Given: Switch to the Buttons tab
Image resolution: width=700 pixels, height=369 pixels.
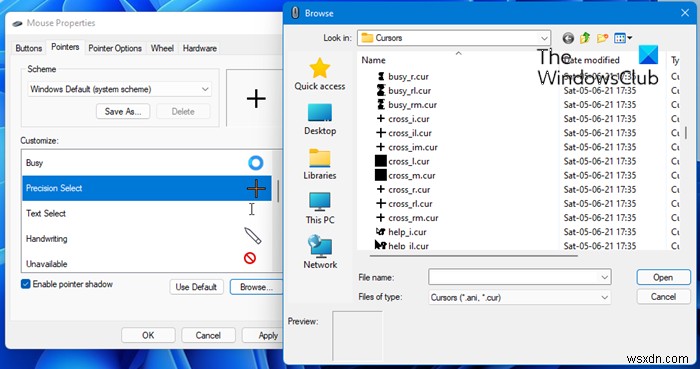Looking at the screenshot, I should pyautogui.click(x=29, y=48).
